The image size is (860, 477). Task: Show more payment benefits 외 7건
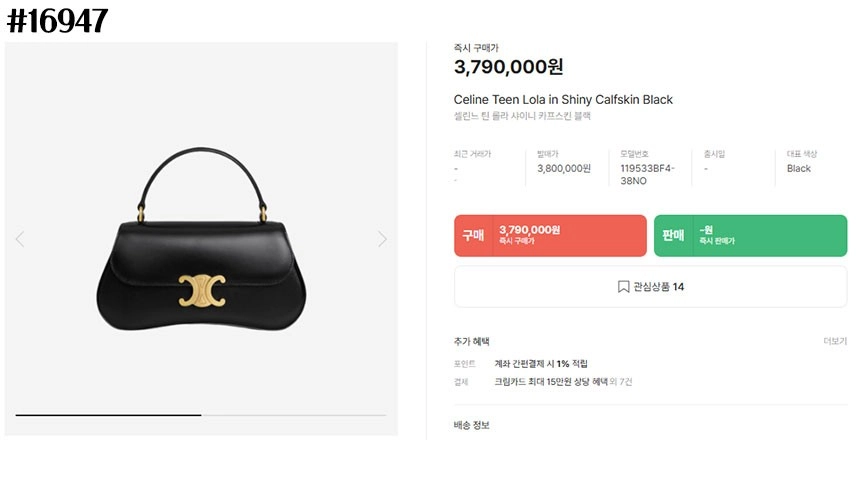621,382
